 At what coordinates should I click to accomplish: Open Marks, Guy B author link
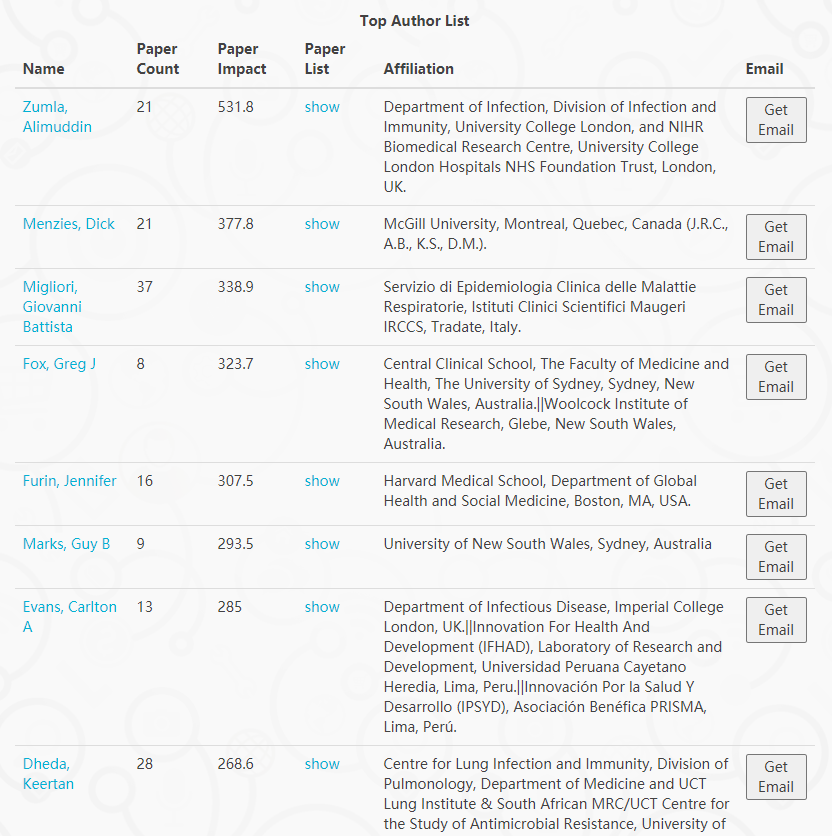(66, 544)
